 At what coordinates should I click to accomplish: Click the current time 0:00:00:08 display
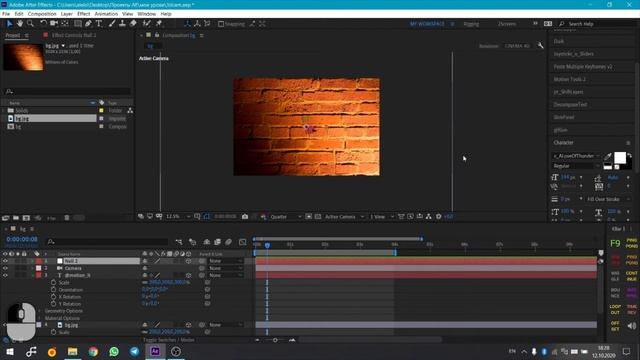coord(22,239)
